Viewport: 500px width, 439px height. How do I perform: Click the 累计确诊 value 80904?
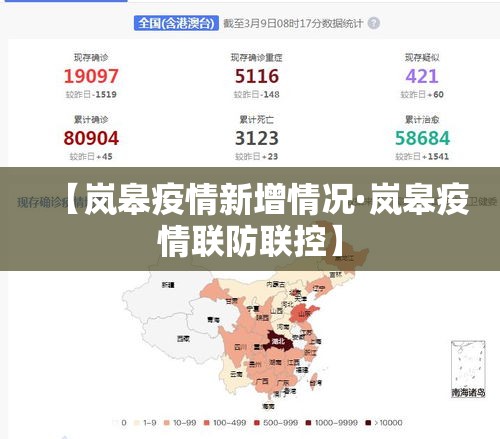click(91, 138)
